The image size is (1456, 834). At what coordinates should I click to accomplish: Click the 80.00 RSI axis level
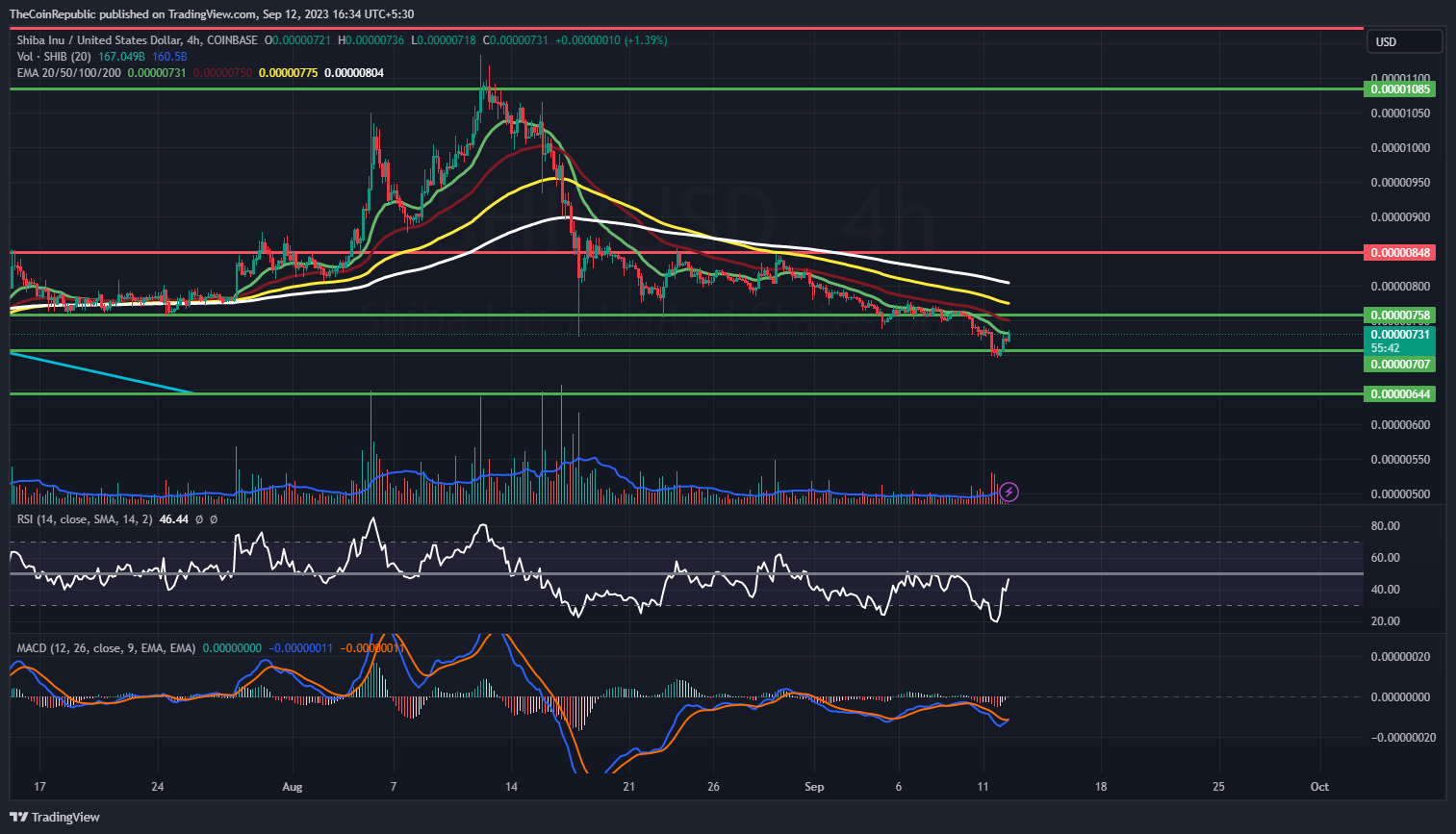1386,526
